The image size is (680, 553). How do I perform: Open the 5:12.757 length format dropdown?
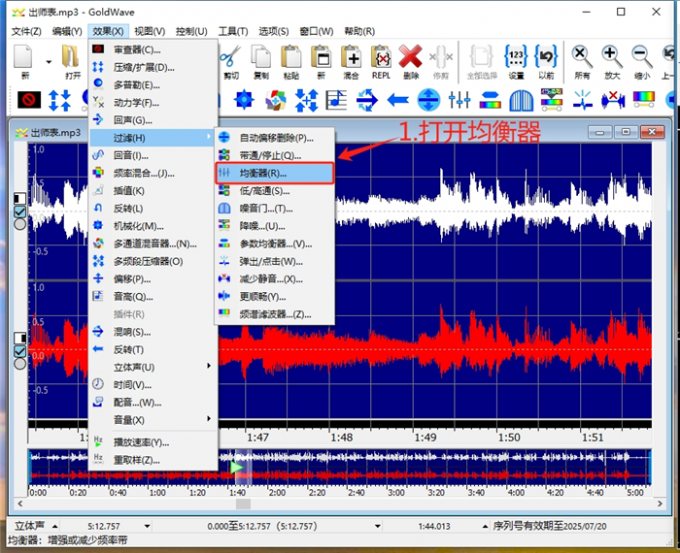[147, 527]
